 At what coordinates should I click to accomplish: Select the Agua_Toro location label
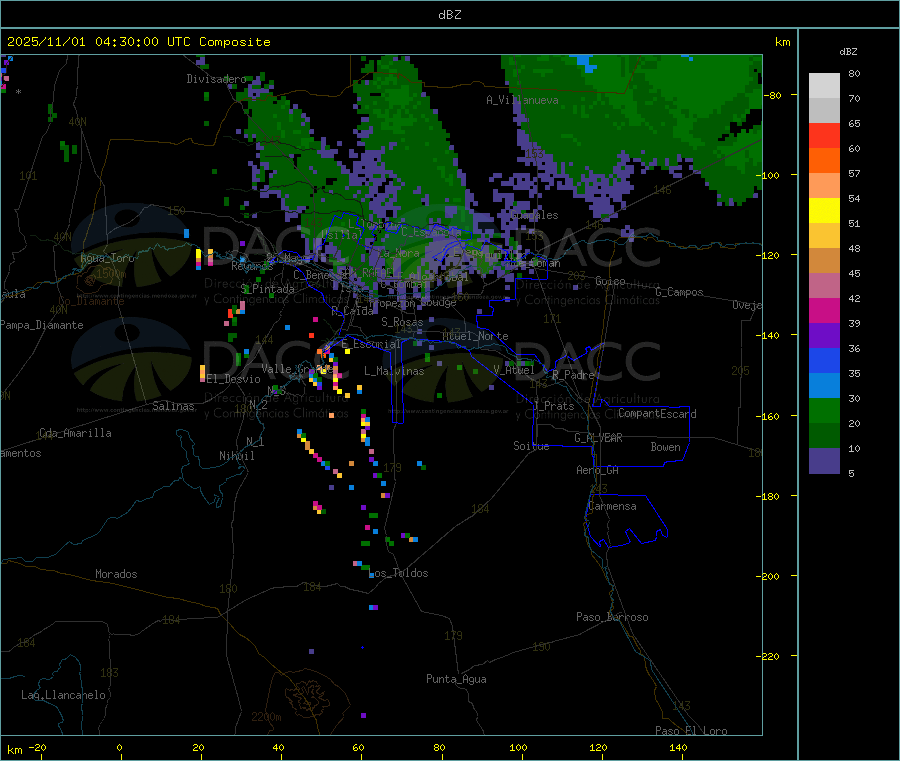[x=107, y=258]
